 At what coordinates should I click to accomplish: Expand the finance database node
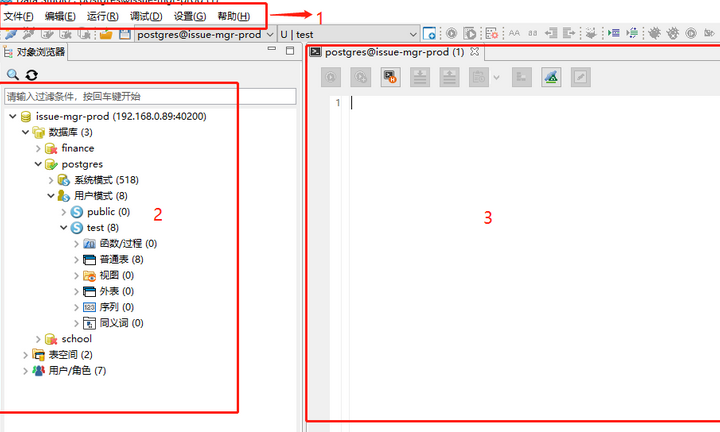[38, 148]
